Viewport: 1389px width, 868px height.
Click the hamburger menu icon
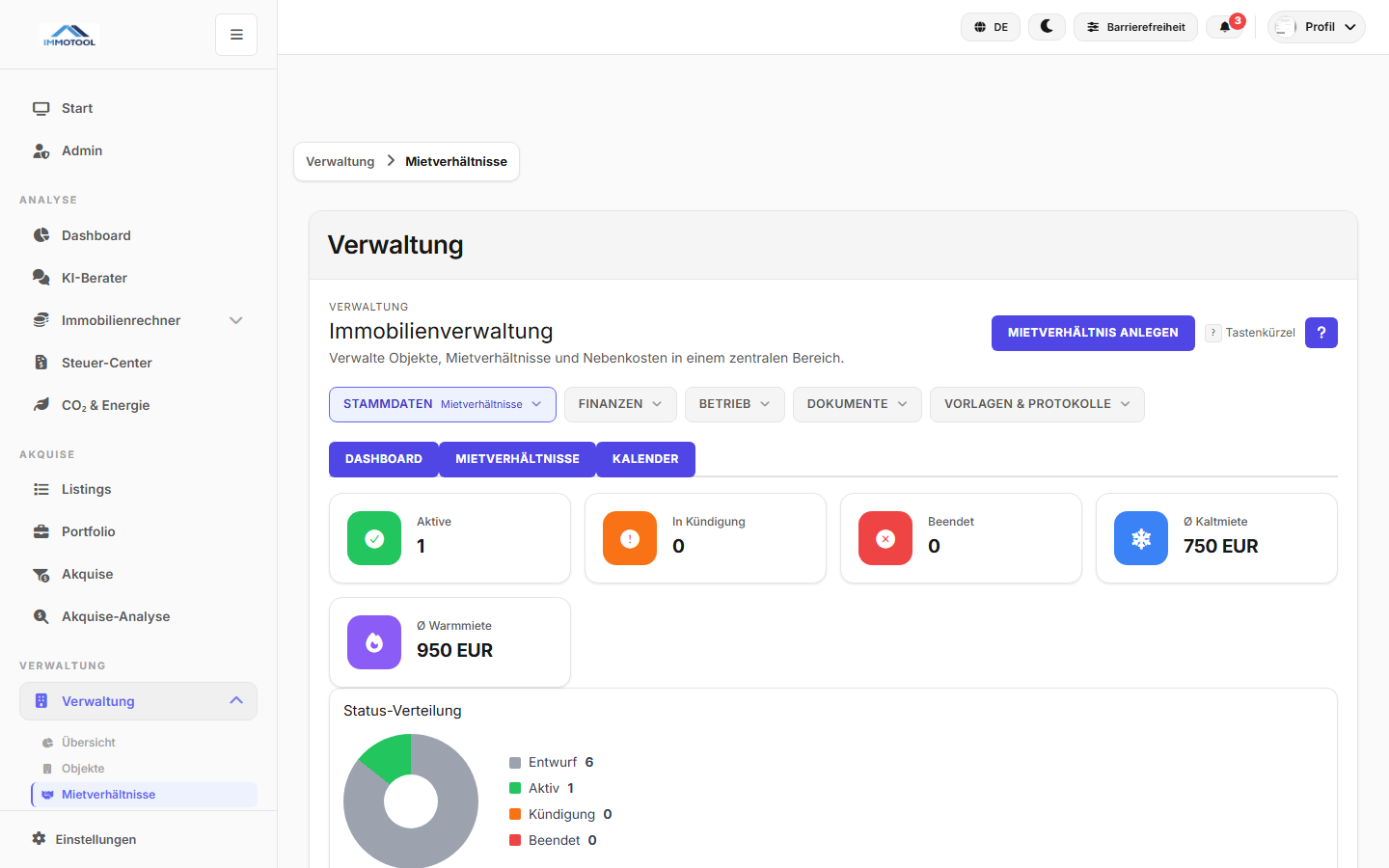(x=235, y=34)
